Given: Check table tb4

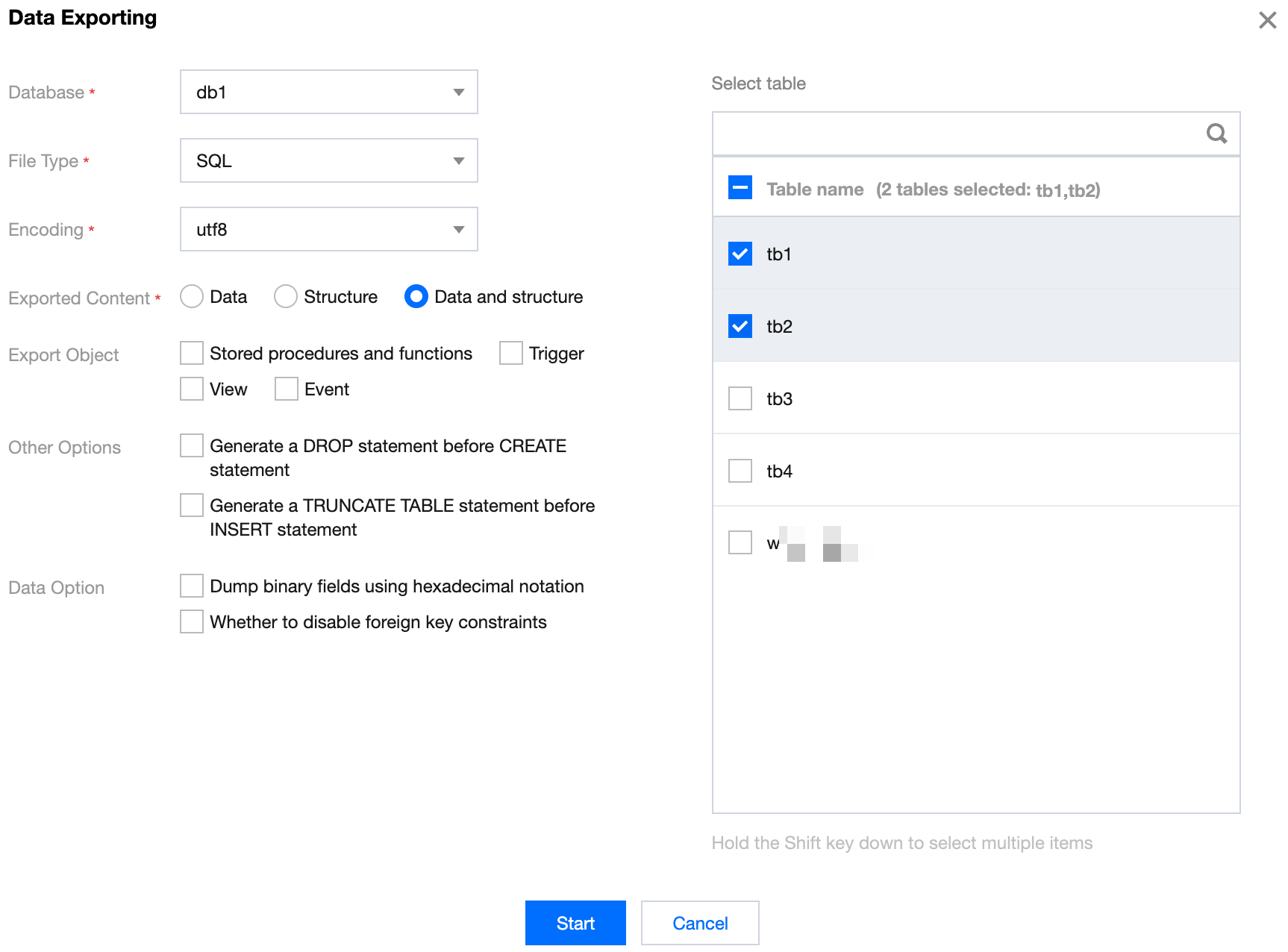Looking at the screenshot, I should coord(740,471).
